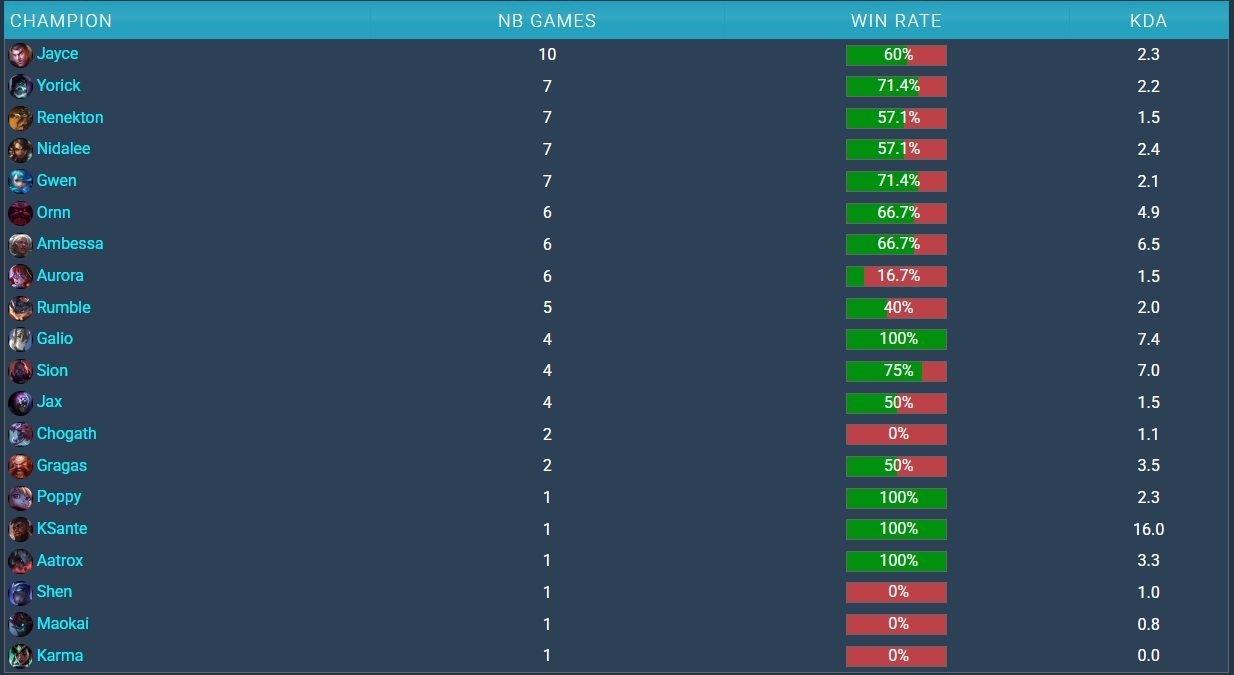The width and height of the screenshot is (1234, 675).
Task: Open the Aatrox champion name link
Action: tap(60, 560)
